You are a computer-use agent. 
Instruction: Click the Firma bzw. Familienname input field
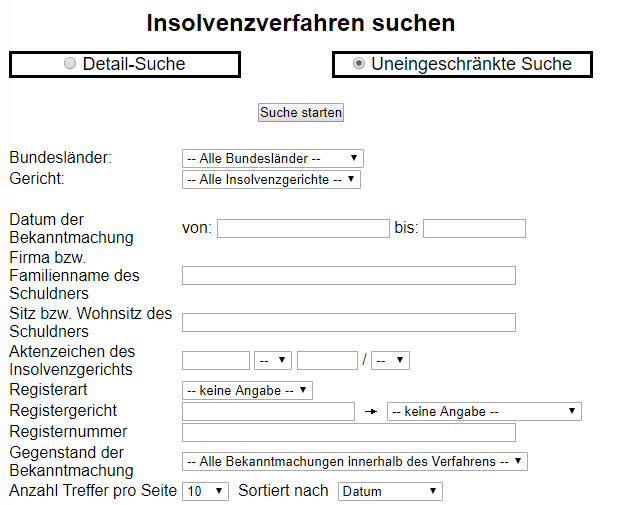[348, 276]
